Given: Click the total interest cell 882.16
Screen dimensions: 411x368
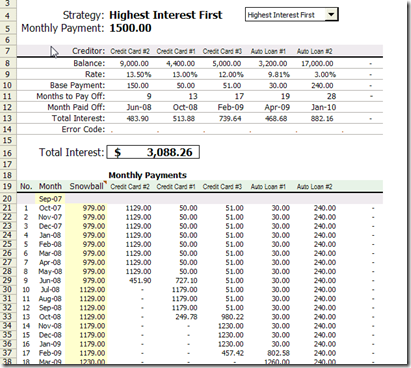Looking at the screenshot, I should [322, 119].
